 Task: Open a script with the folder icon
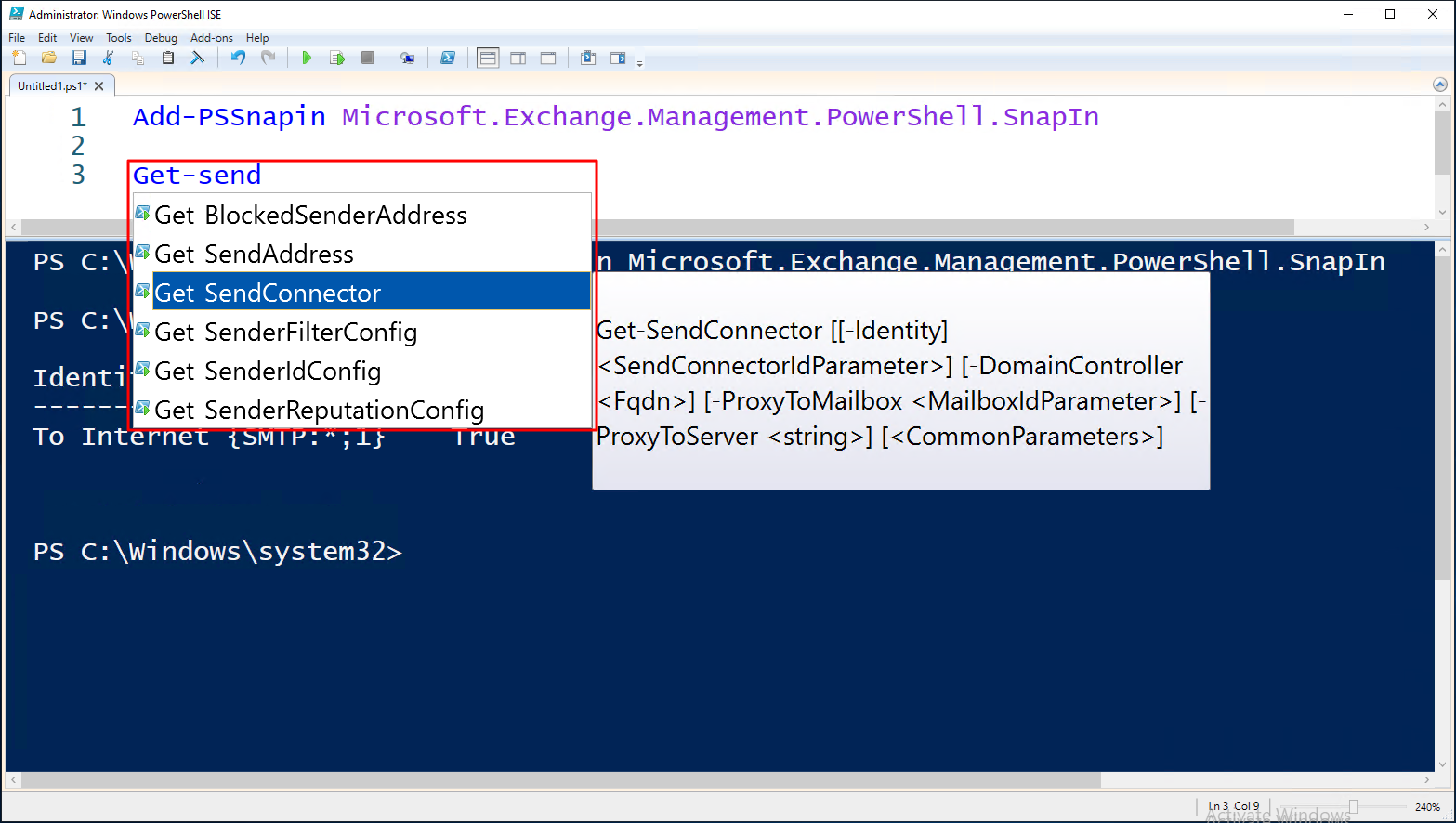pyautogui.click(x=49, y=58)
